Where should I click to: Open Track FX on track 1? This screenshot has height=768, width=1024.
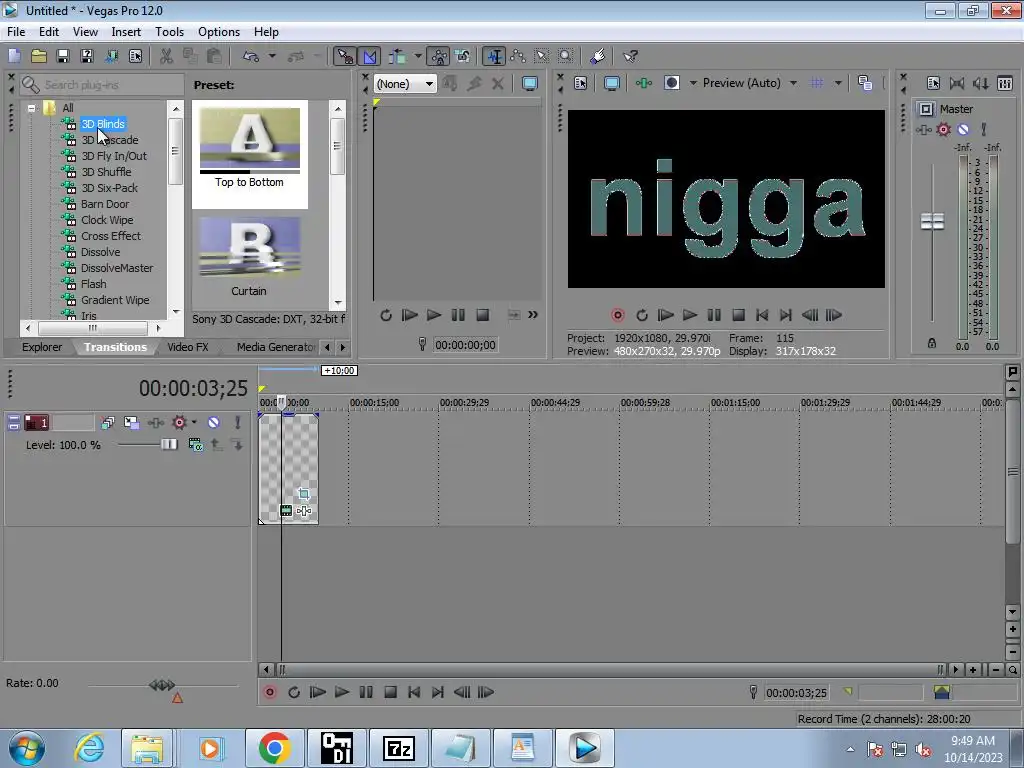pyautogui.click(x=155, y=423)
